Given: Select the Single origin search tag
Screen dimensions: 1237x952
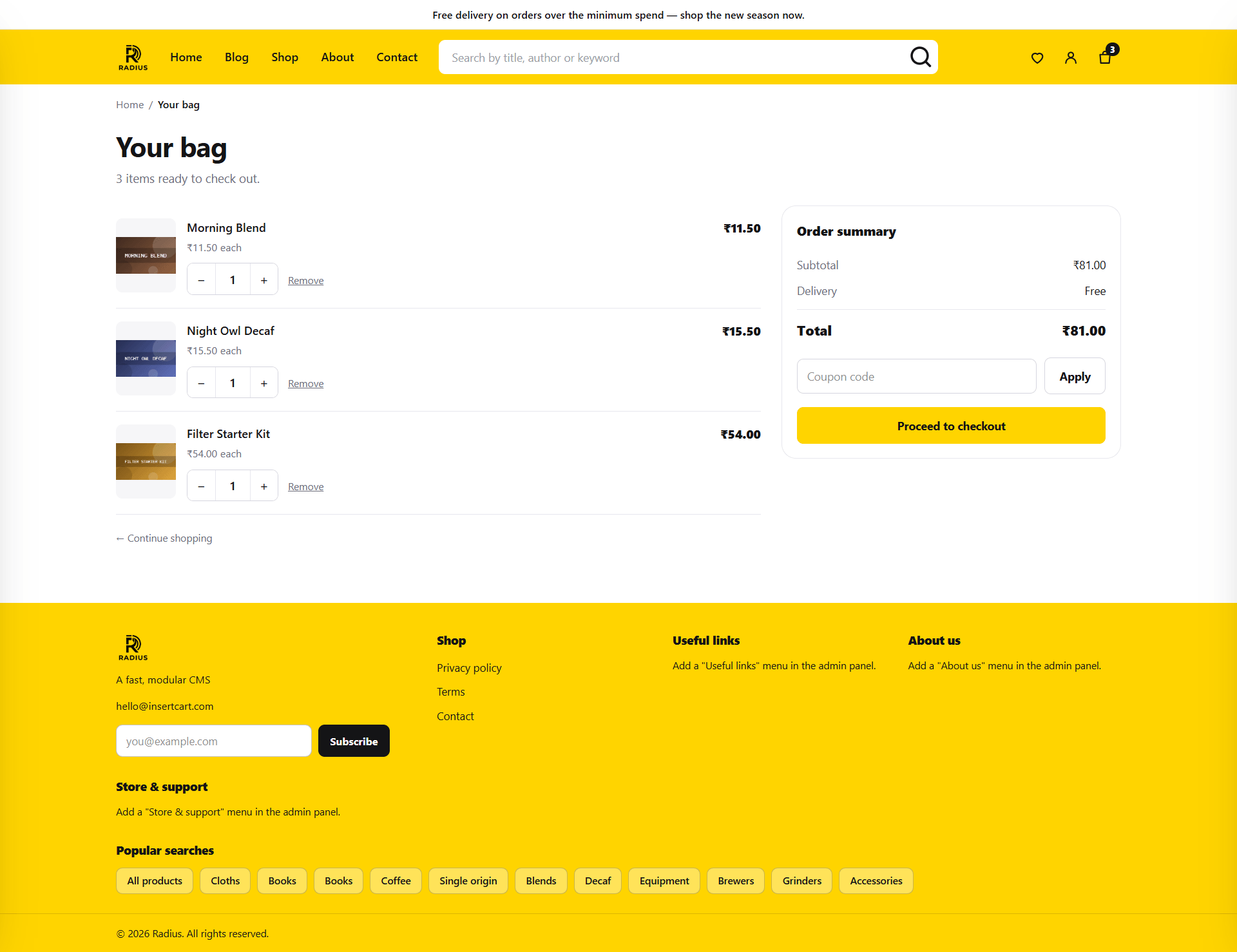Looking at the screenshot, I should click(468, 881).
